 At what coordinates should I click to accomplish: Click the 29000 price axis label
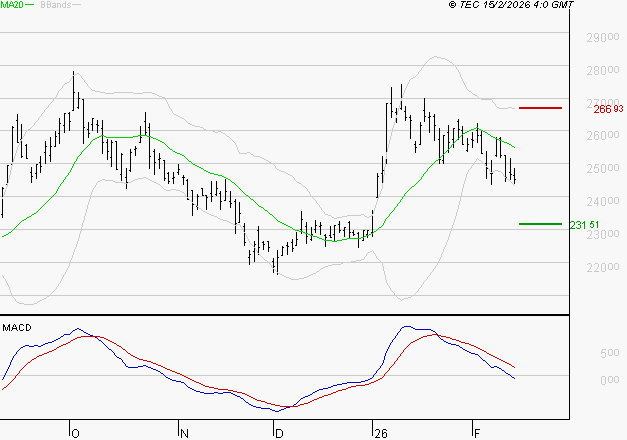603,38
